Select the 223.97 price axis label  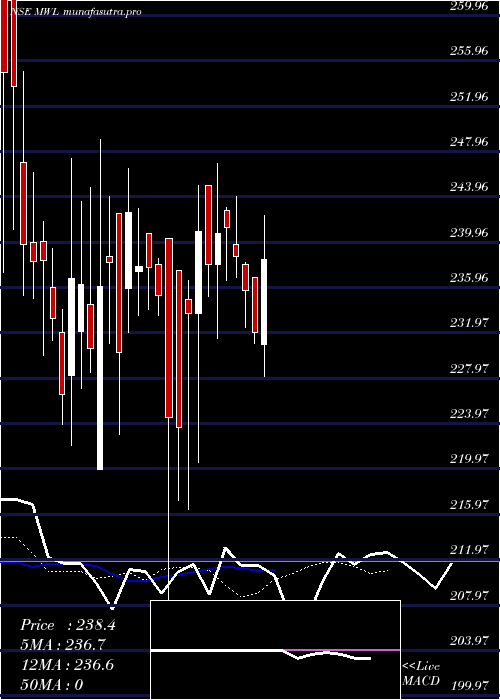click(x=469, y=413)
